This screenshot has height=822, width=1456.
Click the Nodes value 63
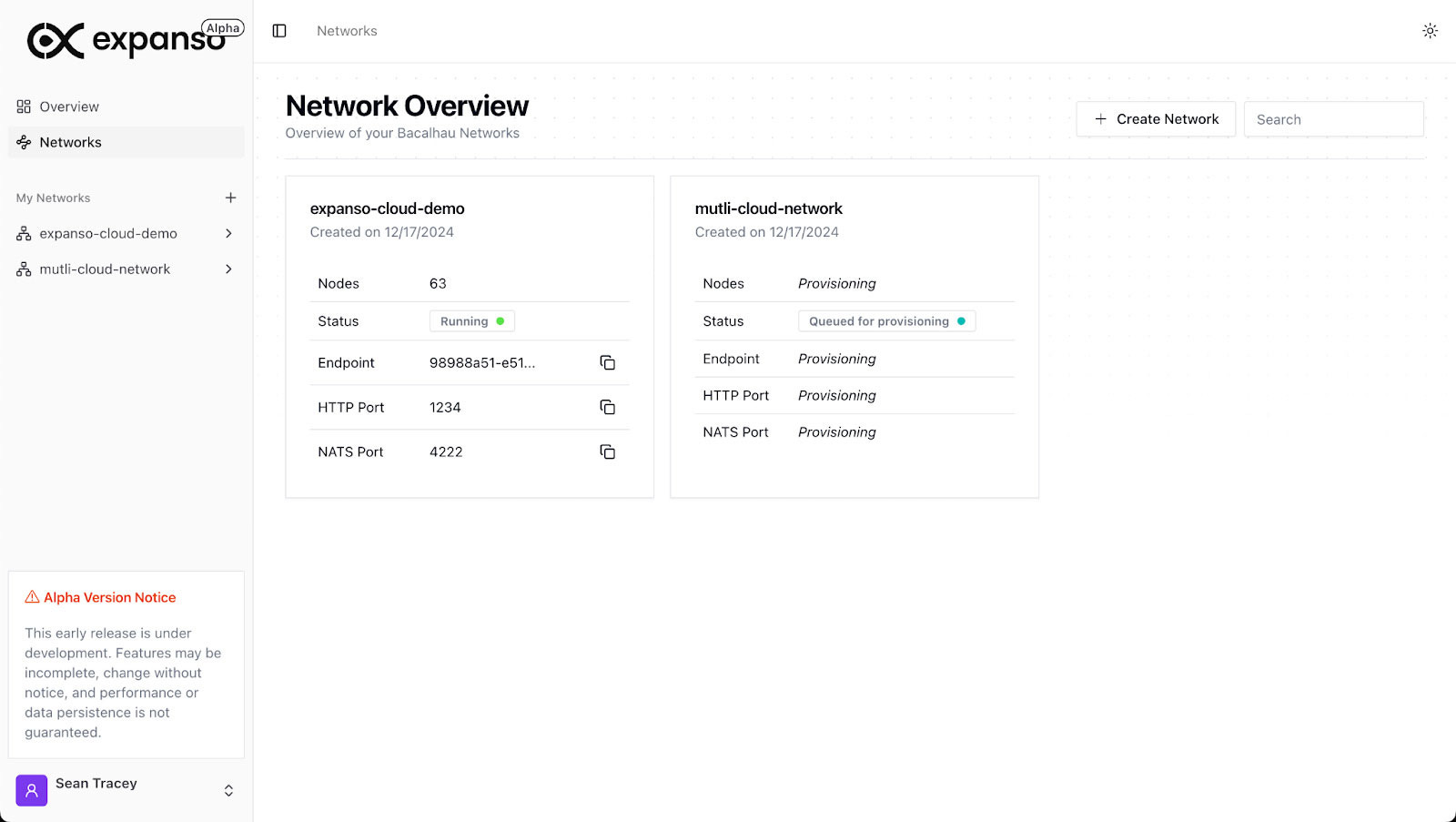(x=438, y=284)
